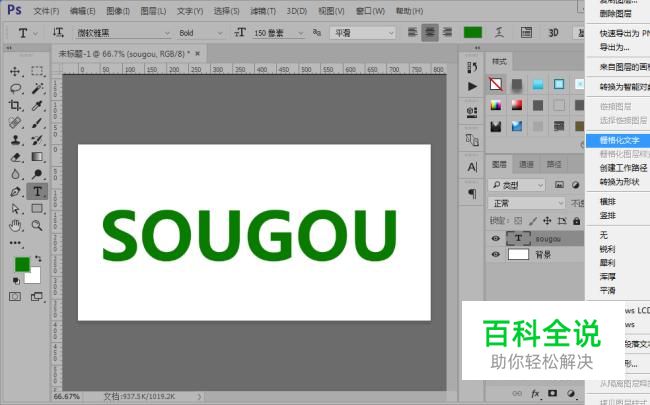Click the background white color swatch
Image resolution: width=650 pixels, height=405 pixels.
click(x=34, y=276)
